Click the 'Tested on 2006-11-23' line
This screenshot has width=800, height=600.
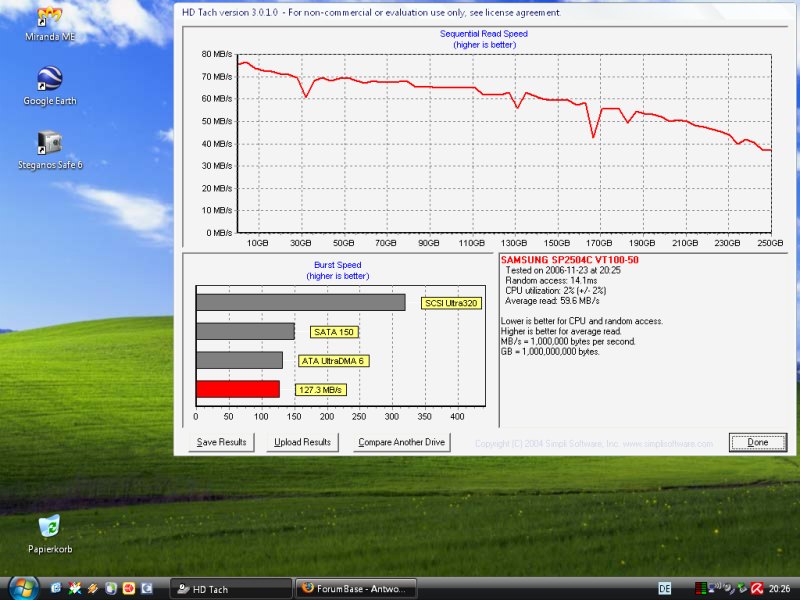coord(563,270)
